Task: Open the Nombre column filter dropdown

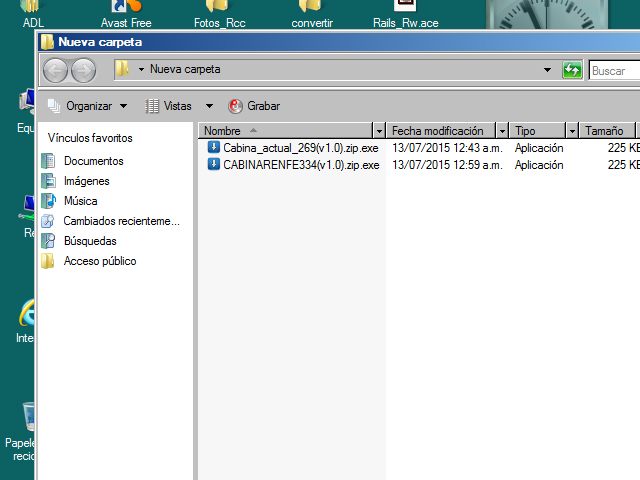Action: (379, 131)
